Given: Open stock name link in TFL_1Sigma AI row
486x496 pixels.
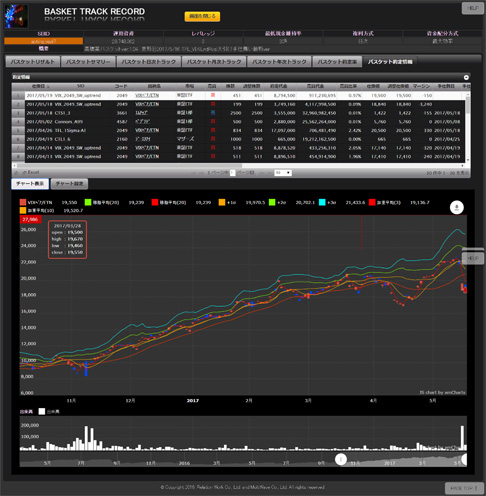Looking at the screenshot, I should click(147, 130).
